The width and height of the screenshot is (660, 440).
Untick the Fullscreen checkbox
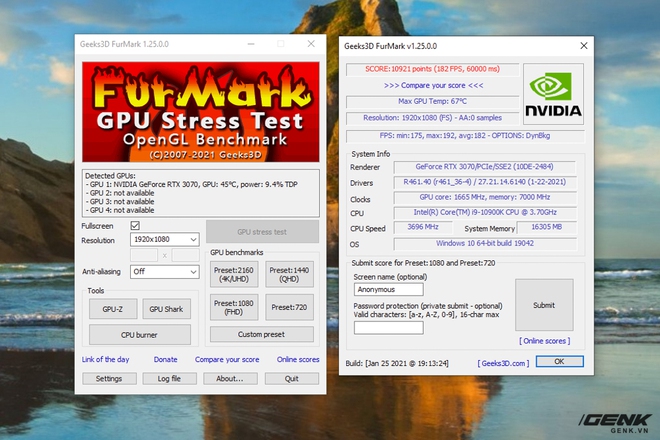pyautogui.click(x=135, y=226)
